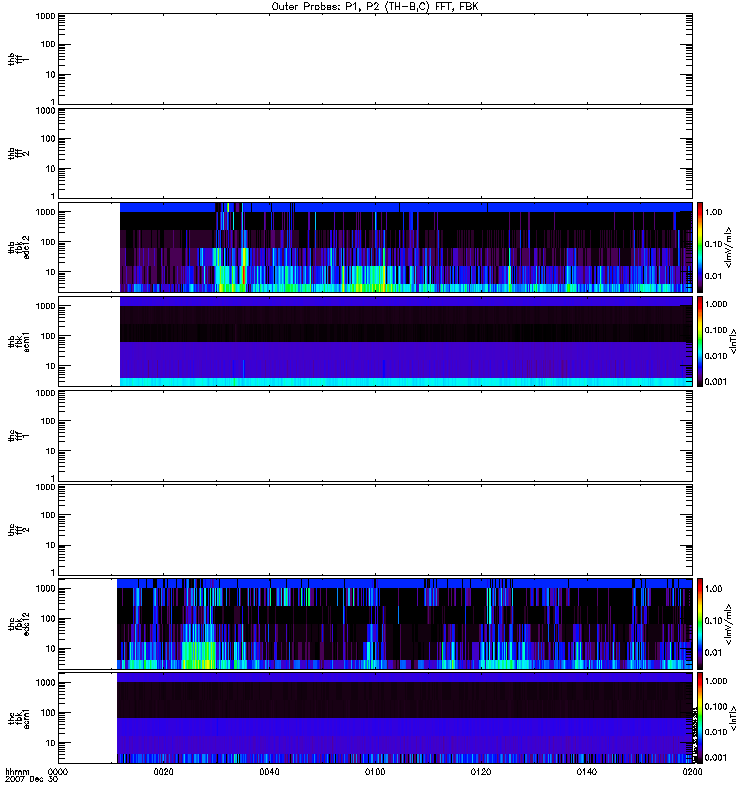Click the thc fbk edc12 spectrogram panel
The image size is (750, 800).
(x=375, y=623)
